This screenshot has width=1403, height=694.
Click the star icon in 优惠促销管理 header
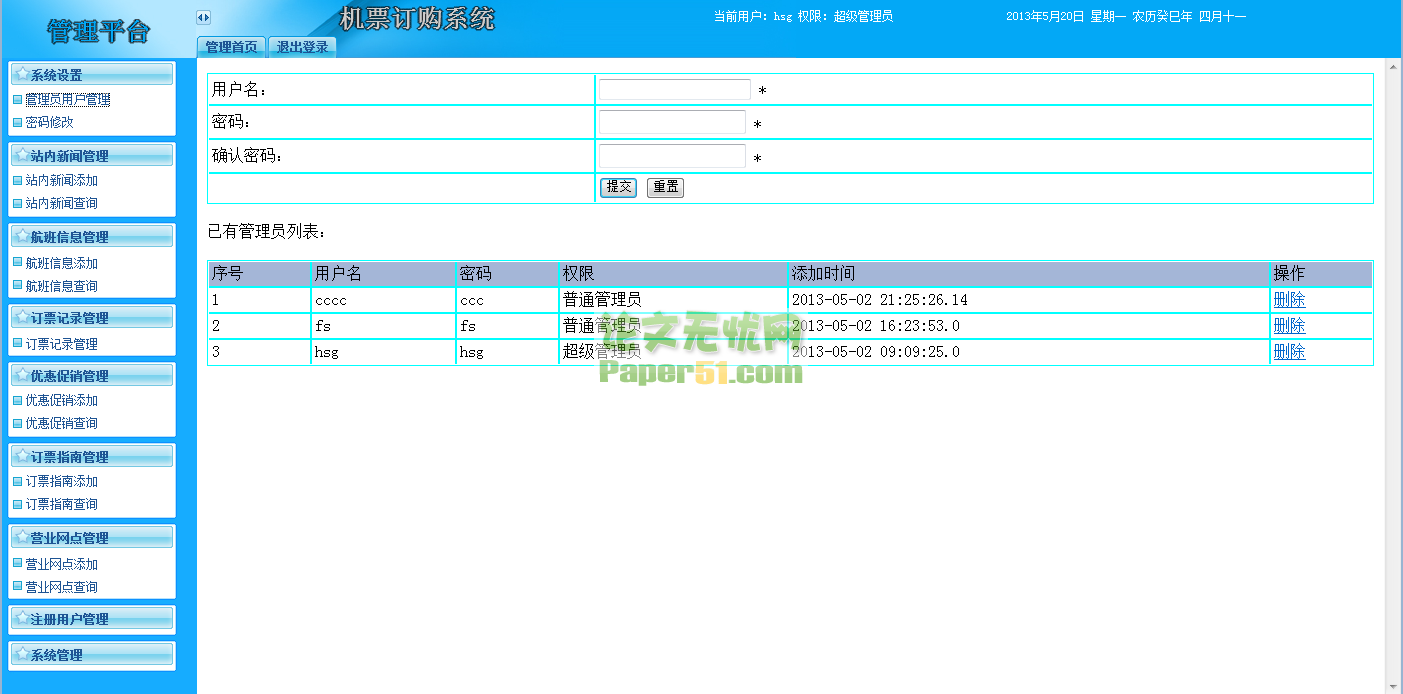click(22, 375)
